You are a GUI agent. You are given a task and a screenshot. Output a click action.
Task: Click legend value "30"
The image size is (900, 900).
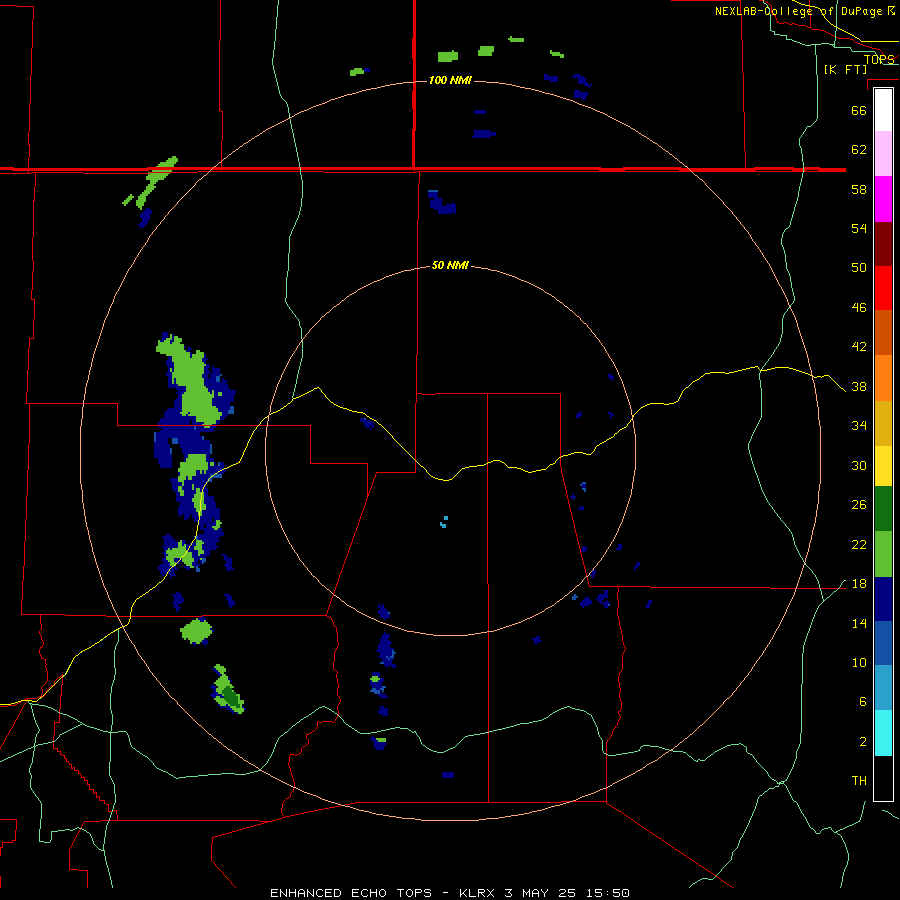coord(859,465)
